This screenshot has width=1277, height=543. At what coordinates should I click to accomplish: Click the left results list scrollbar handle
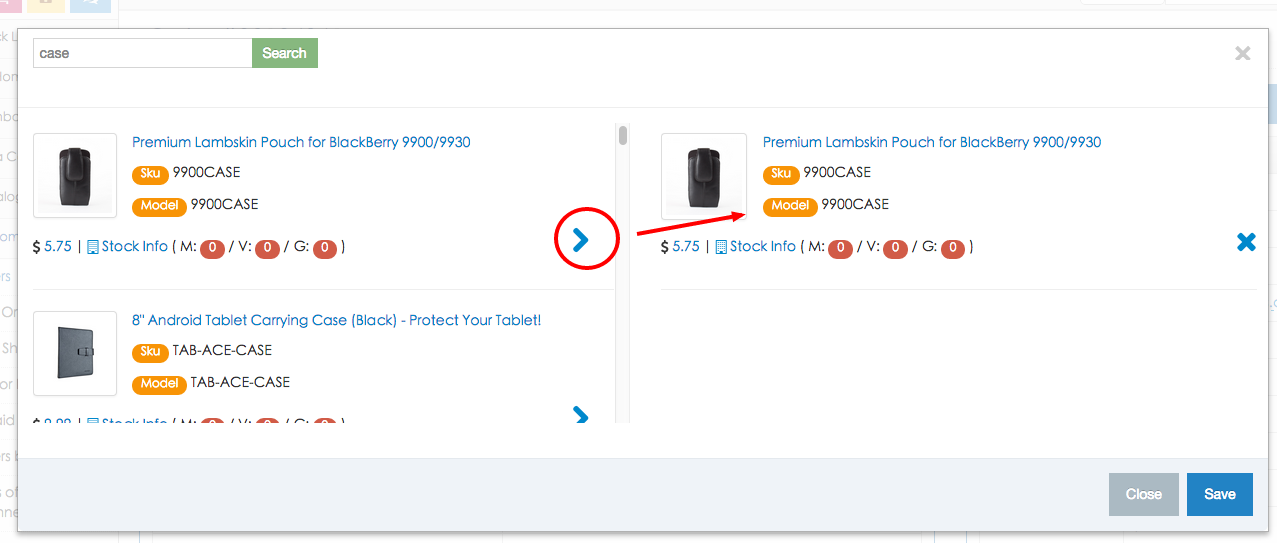click(x=623, y=136)
